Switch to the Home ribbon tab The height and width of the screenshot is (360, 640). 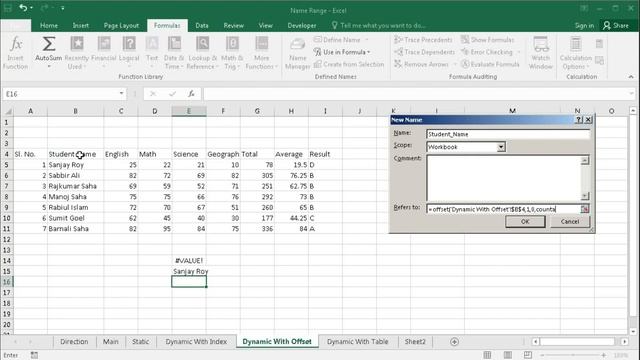pos(49,25)
